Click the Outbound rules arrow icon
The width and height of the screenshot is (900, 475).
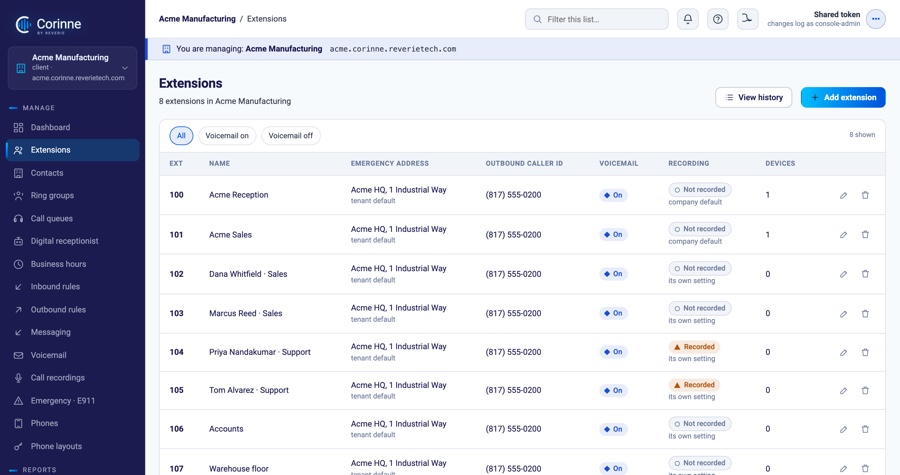(18, 310)
